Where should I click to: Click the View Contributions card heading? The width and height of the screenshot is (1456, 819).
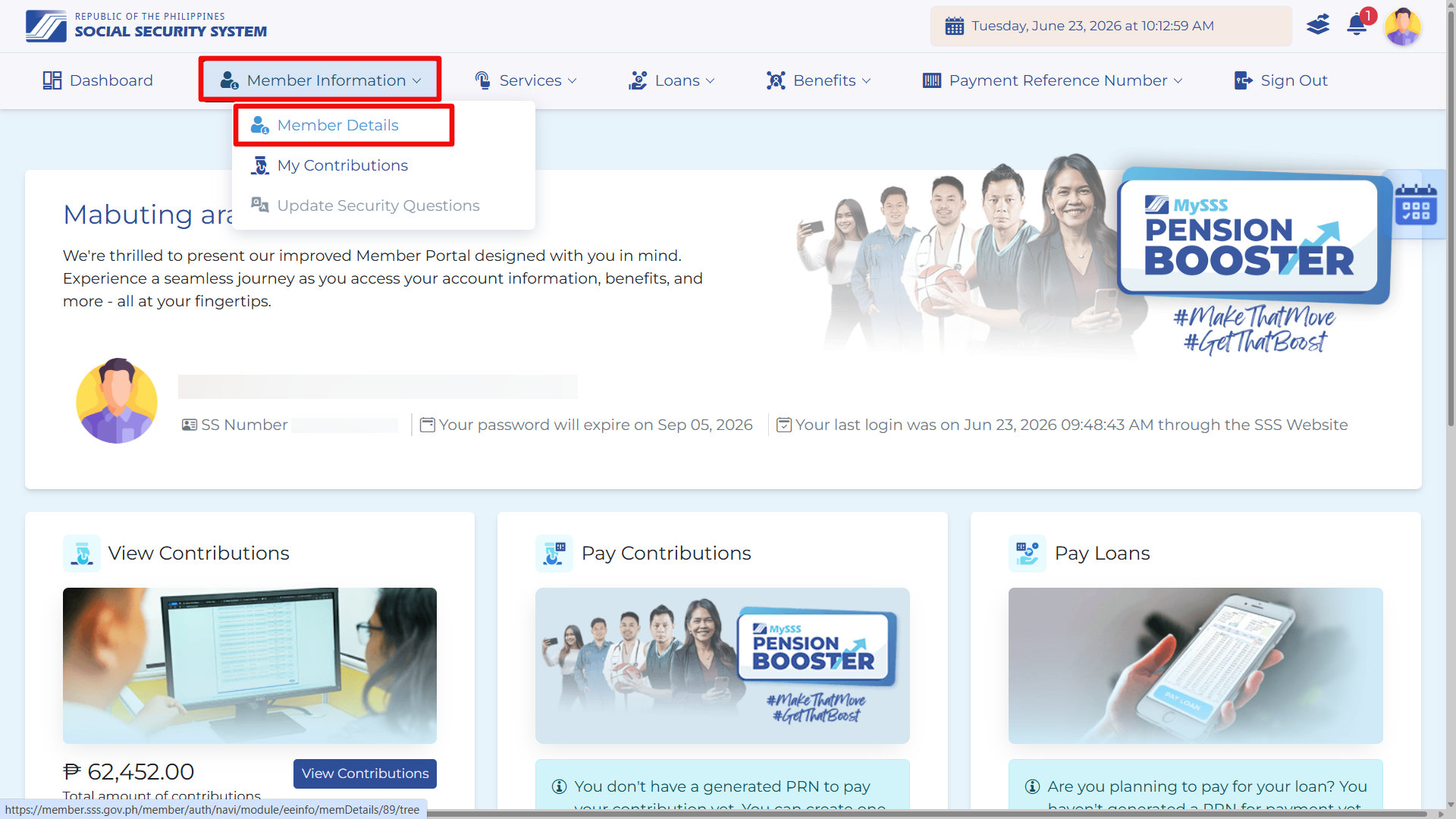[x=199, y=554]
